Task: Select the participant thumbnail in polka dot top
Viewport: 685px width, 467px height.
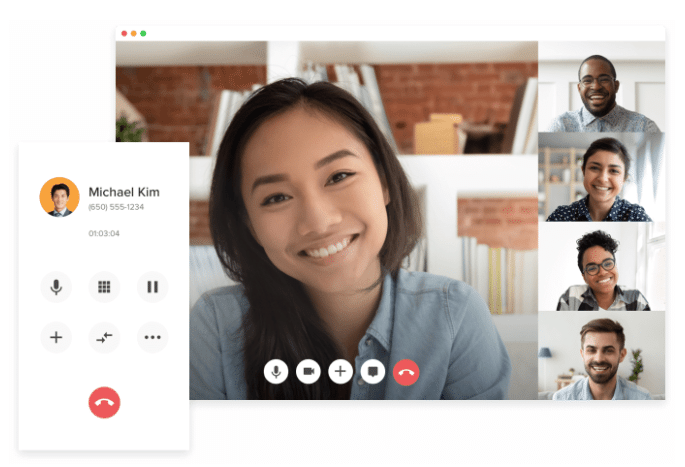Action: coord(600,177)
